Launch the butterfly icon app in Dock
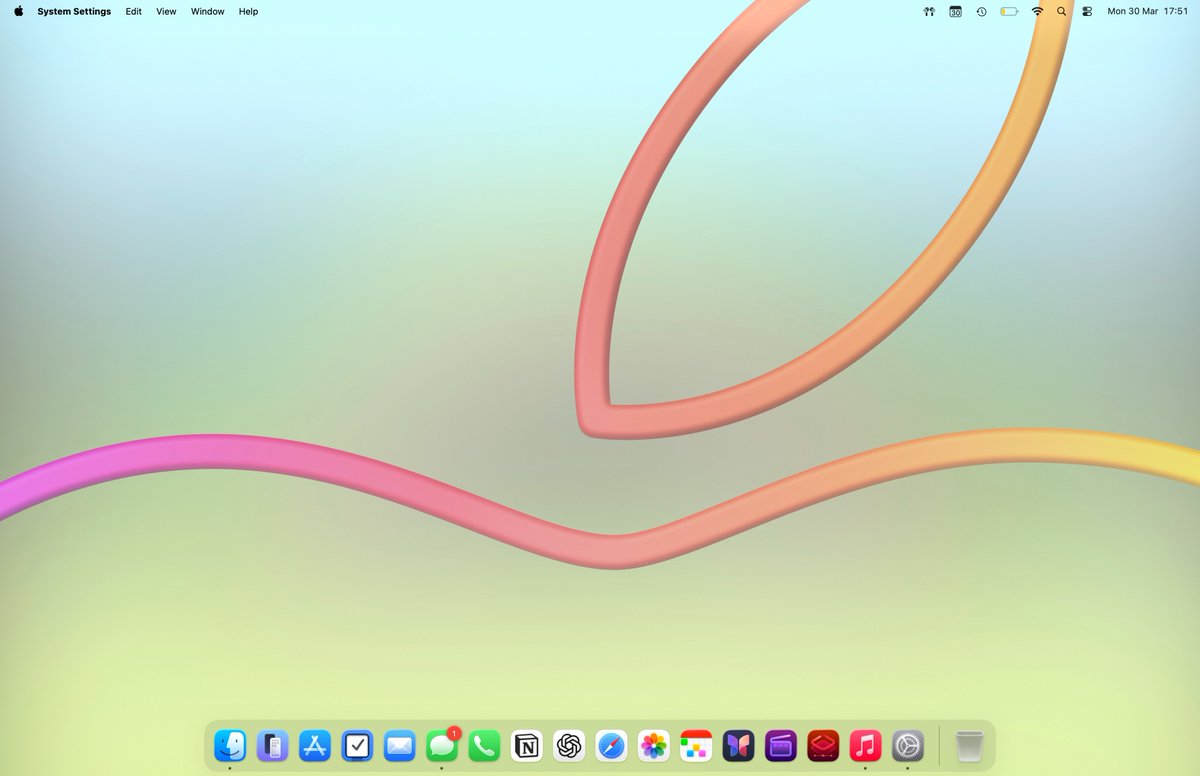The width and height of the screenshot is (1200, 776). pos(738,745)
